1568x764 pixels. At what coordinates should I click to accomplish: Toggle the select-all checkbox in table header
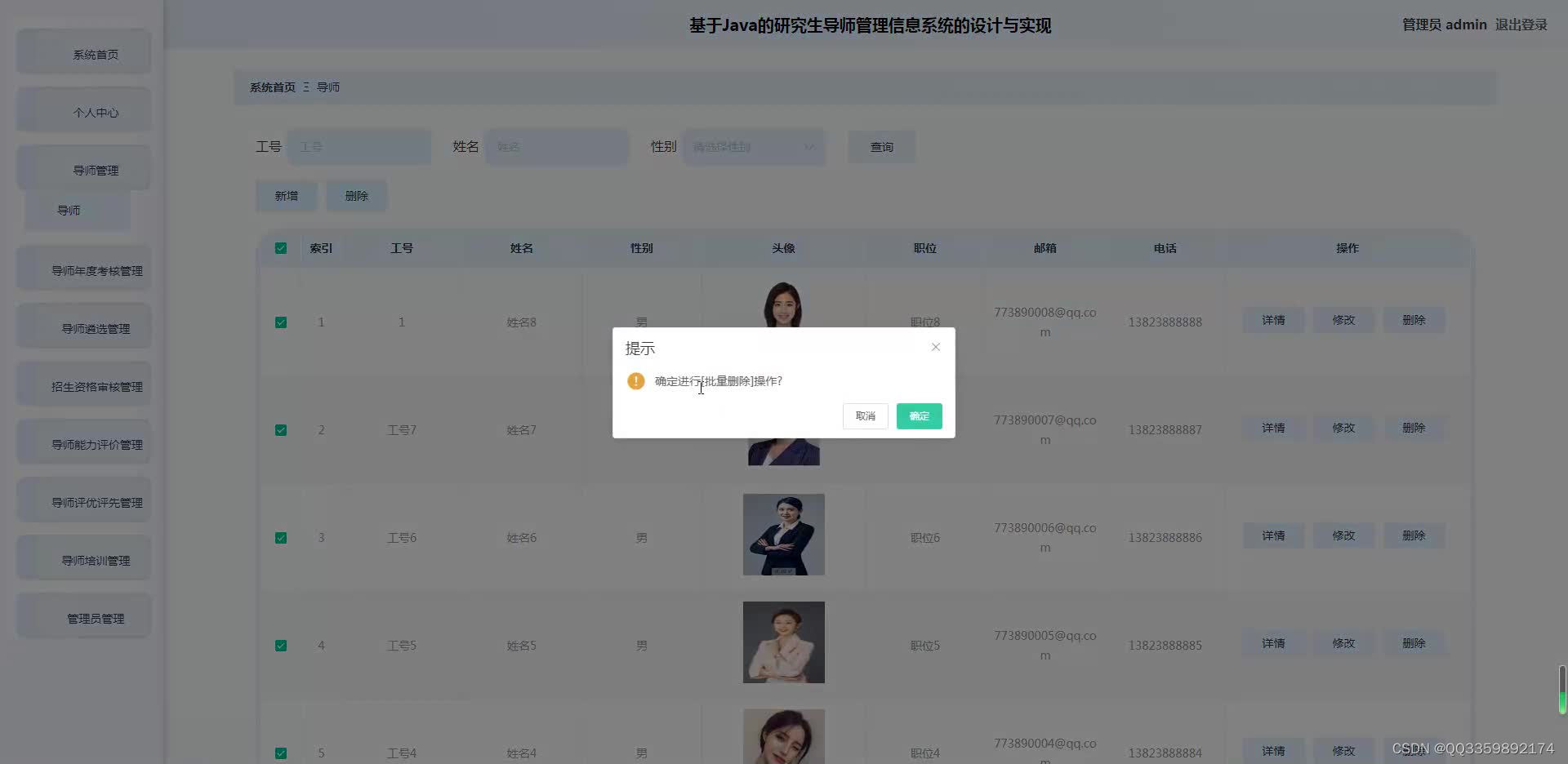tap(281, 248)
